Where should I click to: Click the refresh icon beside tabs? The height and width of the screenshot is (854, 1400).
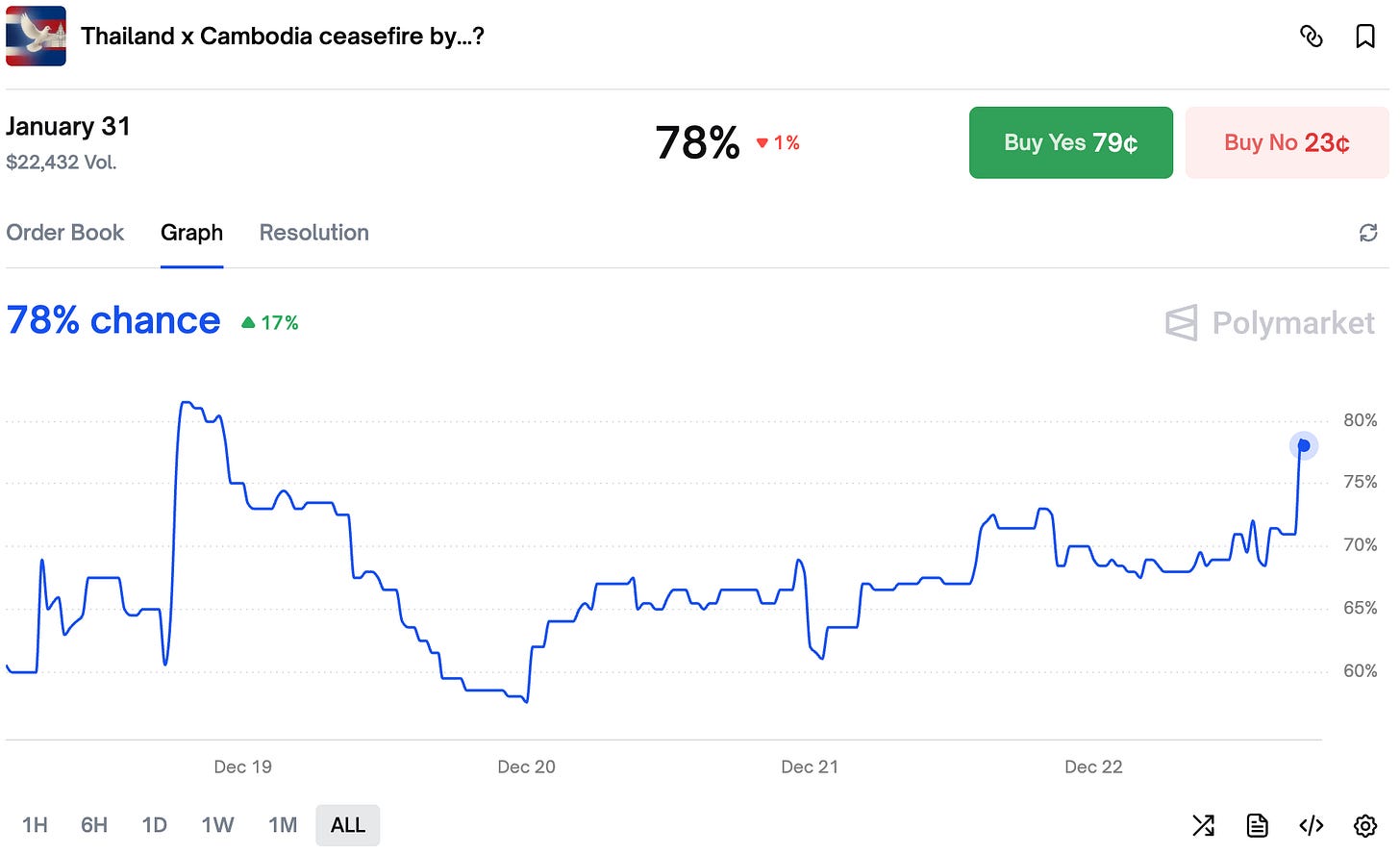click(1368, 233)
